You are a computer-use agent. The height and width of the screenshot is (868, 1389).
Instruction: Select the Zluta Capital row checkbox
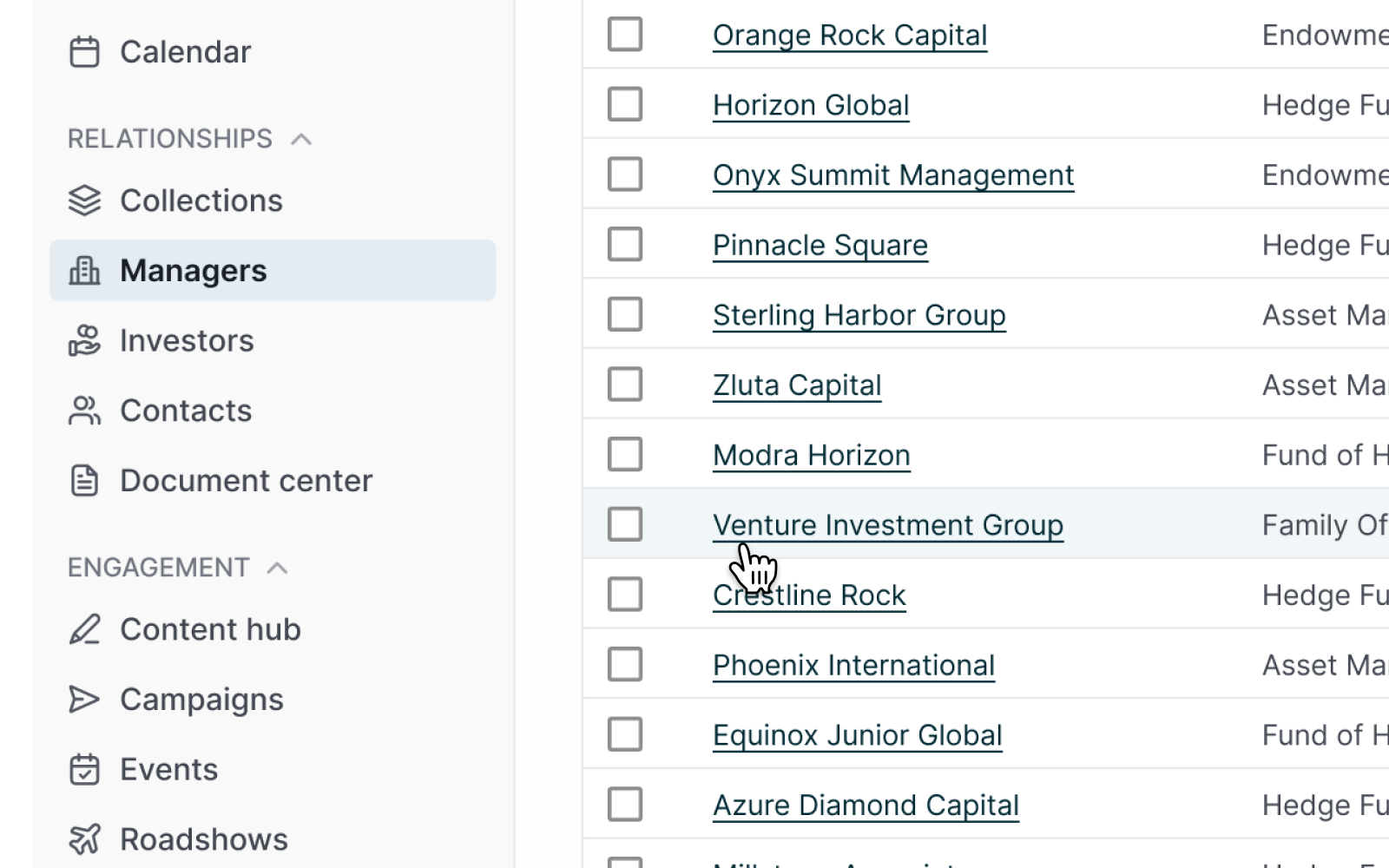click(x=625, y=385)
